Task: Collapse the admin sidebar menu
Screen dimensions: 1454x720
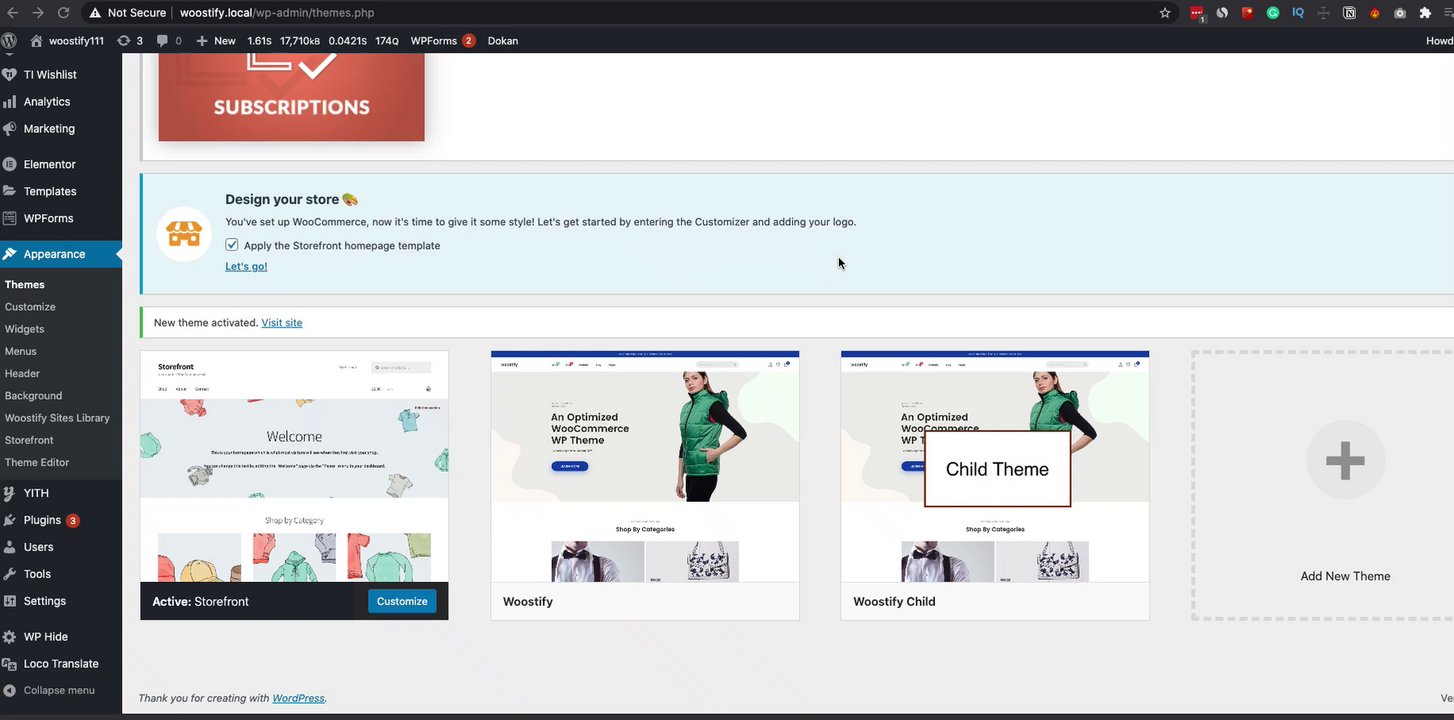Action: click(61, 690)
